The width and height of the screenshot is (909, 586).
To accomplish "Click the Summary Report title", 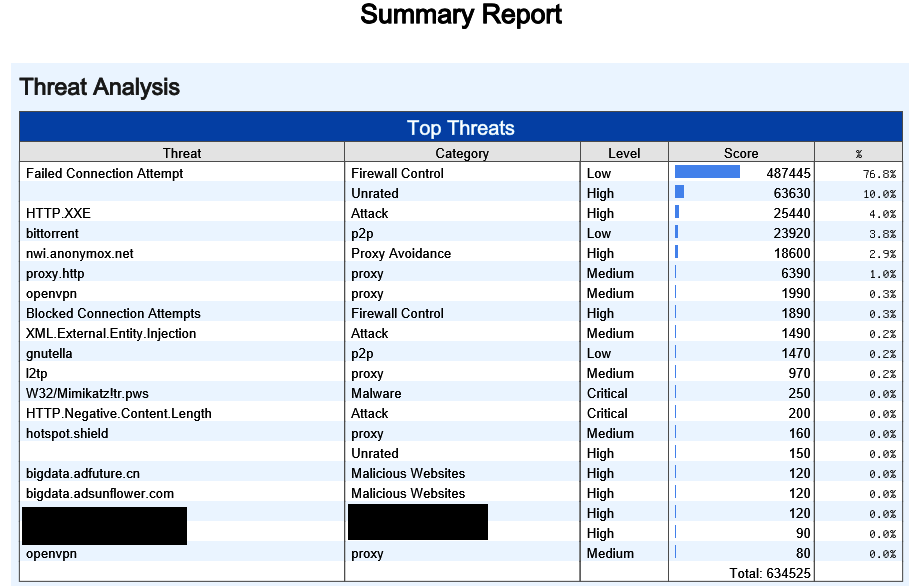I will (461, 14).
